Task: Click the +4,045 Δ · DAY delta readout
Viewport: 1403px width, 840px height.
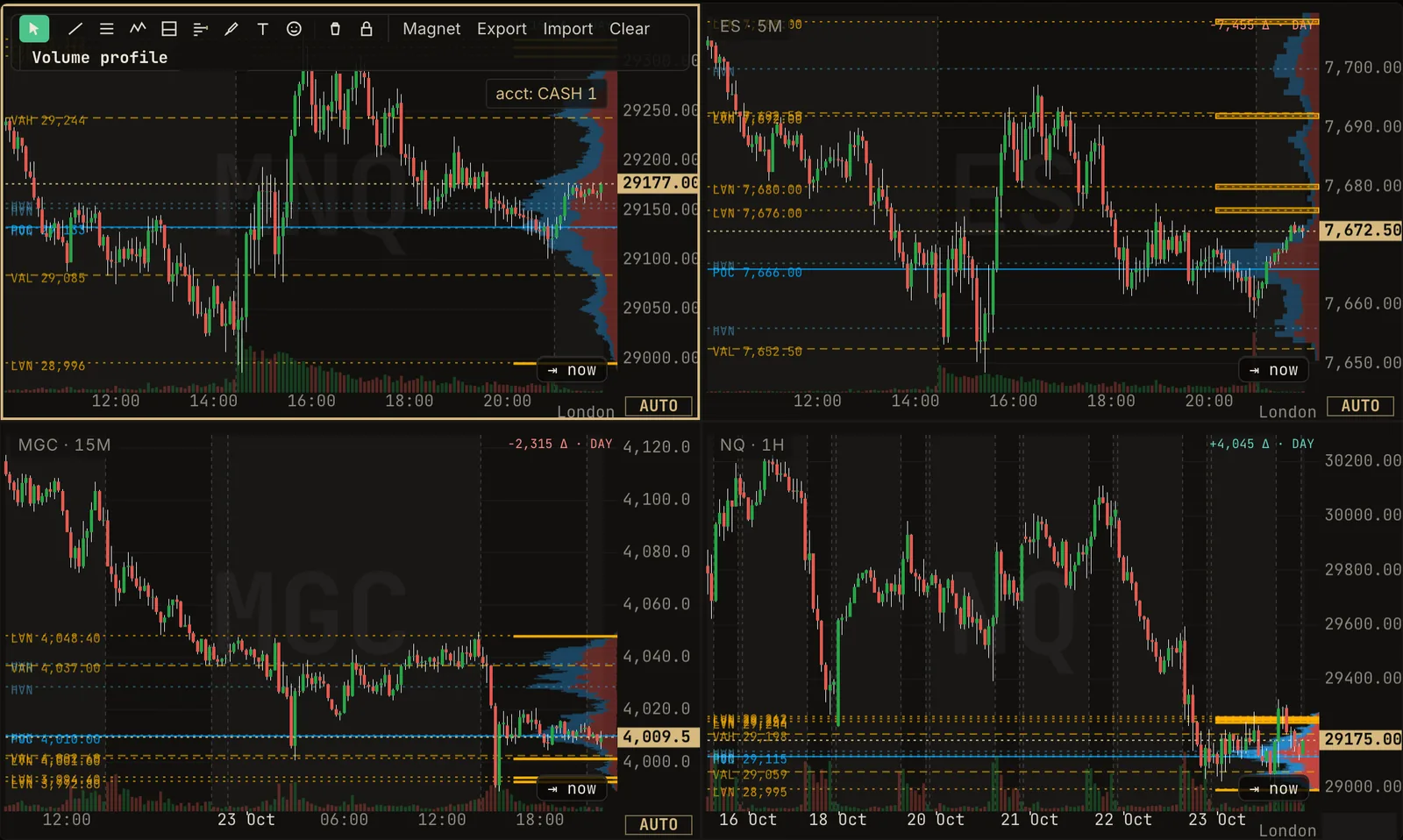Action: coord(1262,444)
